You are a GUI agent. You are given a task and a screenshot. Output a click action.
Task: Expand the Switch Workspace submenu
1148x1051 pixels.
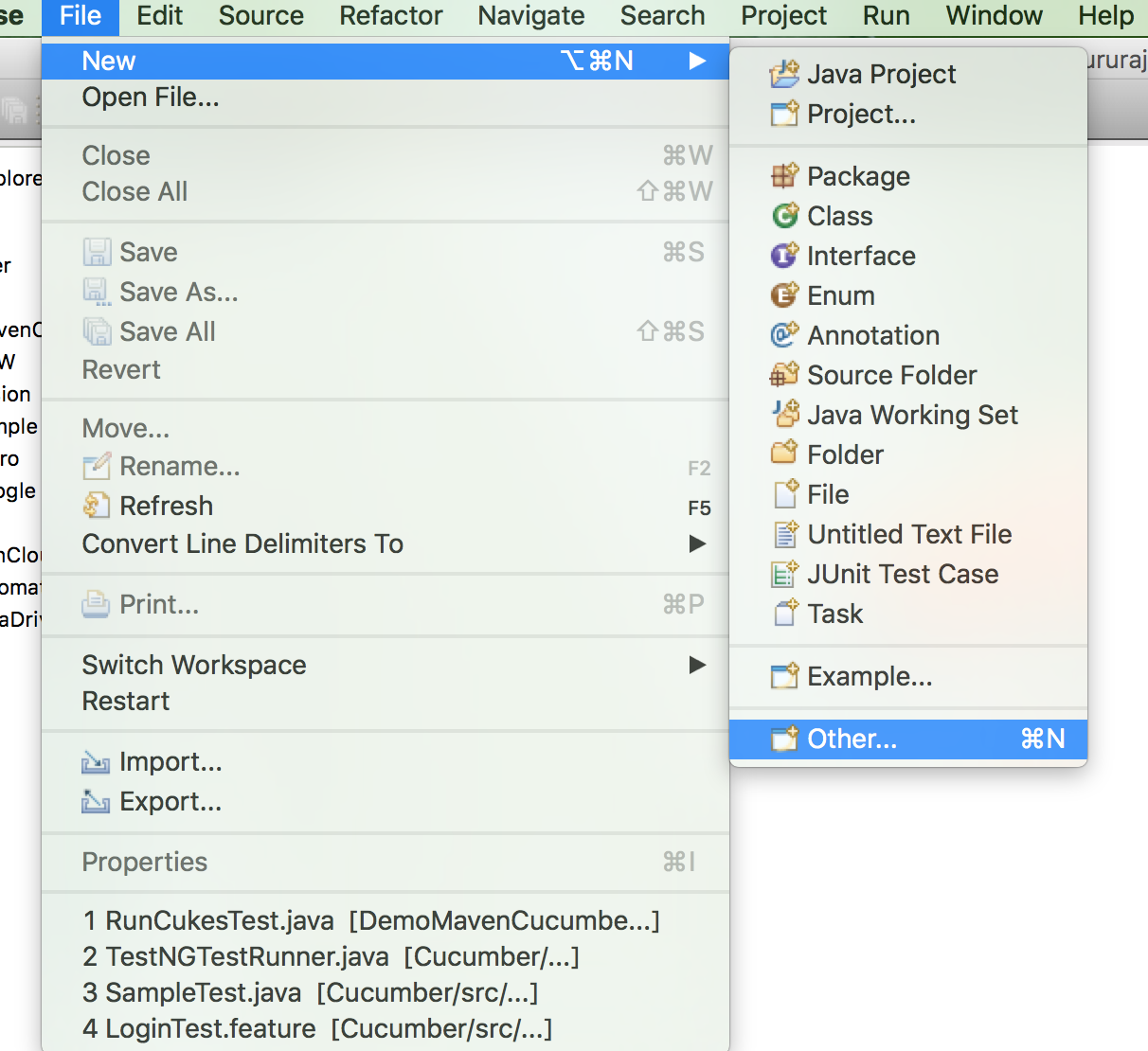(x=193, y=665)
